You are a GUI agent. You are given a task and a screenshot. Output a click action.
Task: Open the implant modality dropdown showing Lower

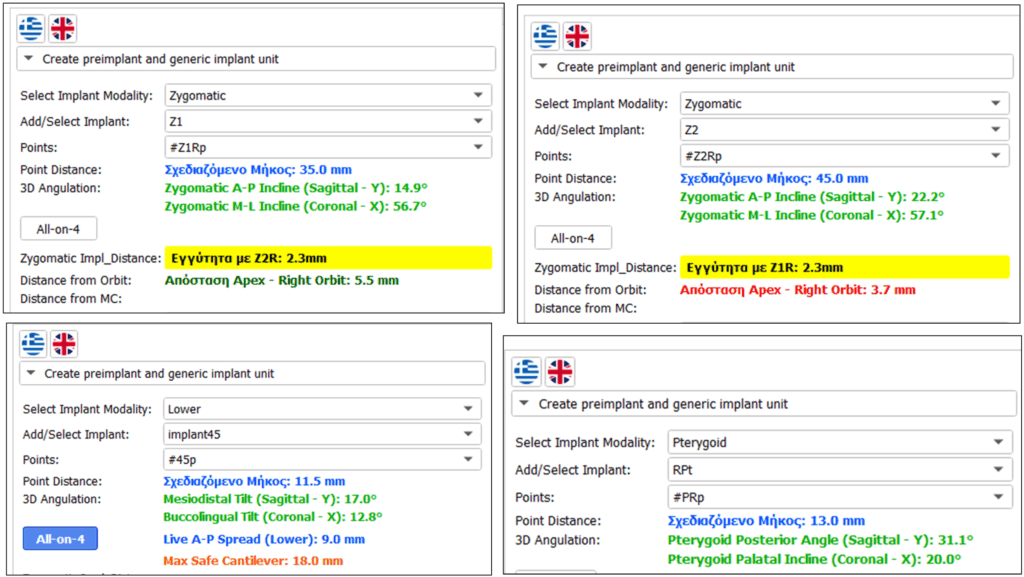point(322,409)
